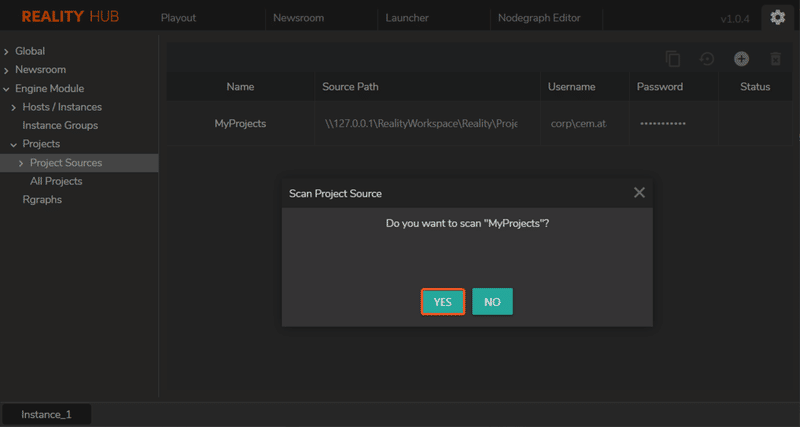
Task: Open the Nodegraph Editor tab
Action: 539,18
